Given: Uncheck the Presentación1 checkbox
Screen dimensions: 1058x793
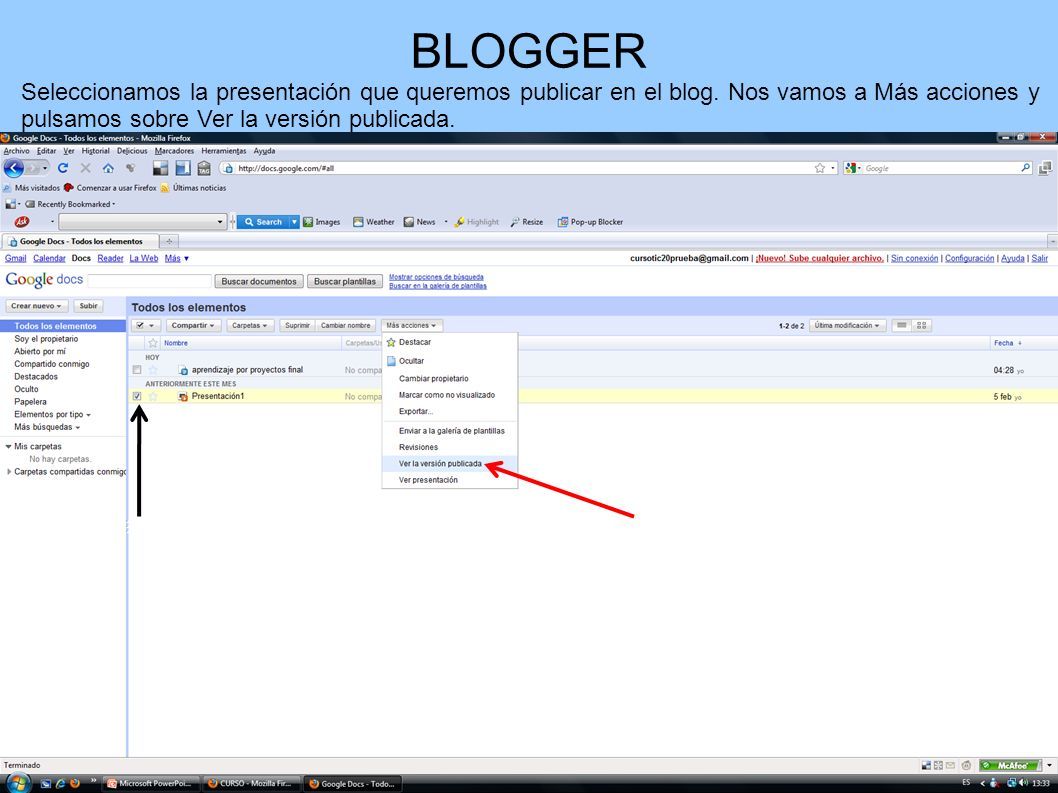Looking at the screenshot, I should point(137,396).
